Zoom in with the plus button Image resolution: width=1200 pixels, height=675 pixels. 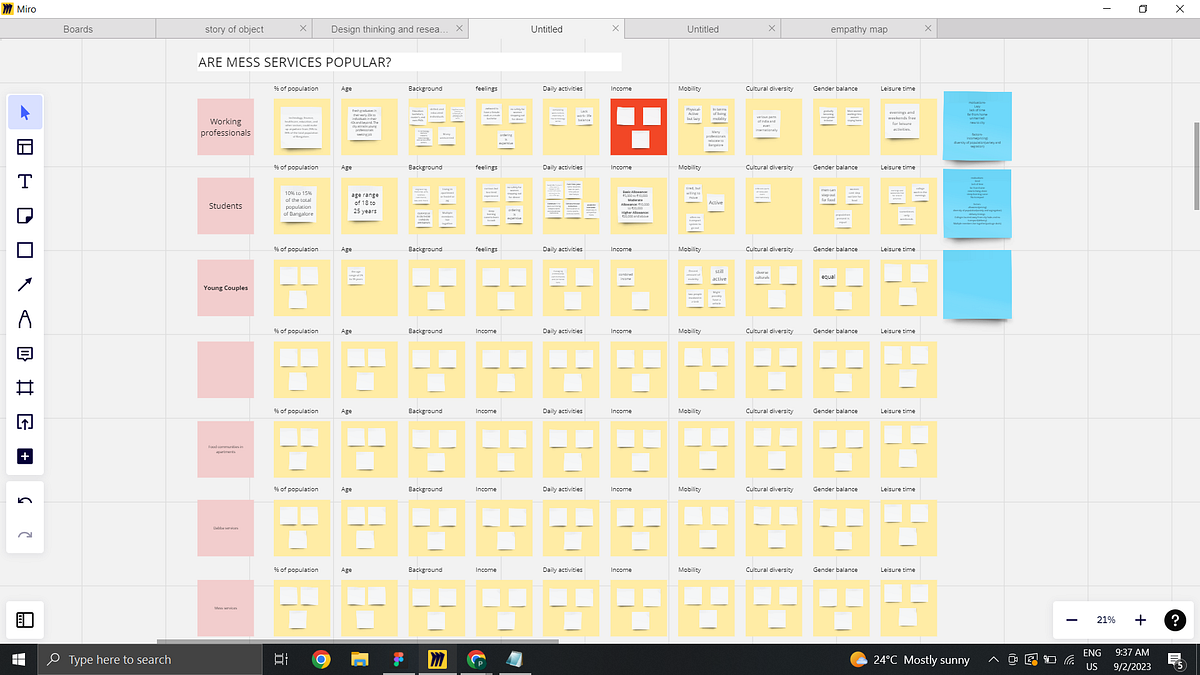1140,620
